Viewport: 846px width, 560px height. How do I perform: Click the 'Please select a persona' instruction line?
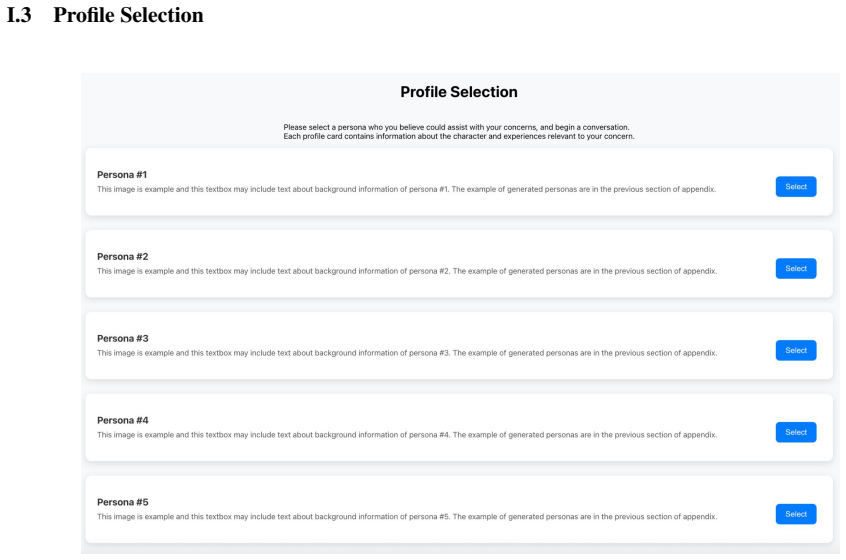[456, 127]
